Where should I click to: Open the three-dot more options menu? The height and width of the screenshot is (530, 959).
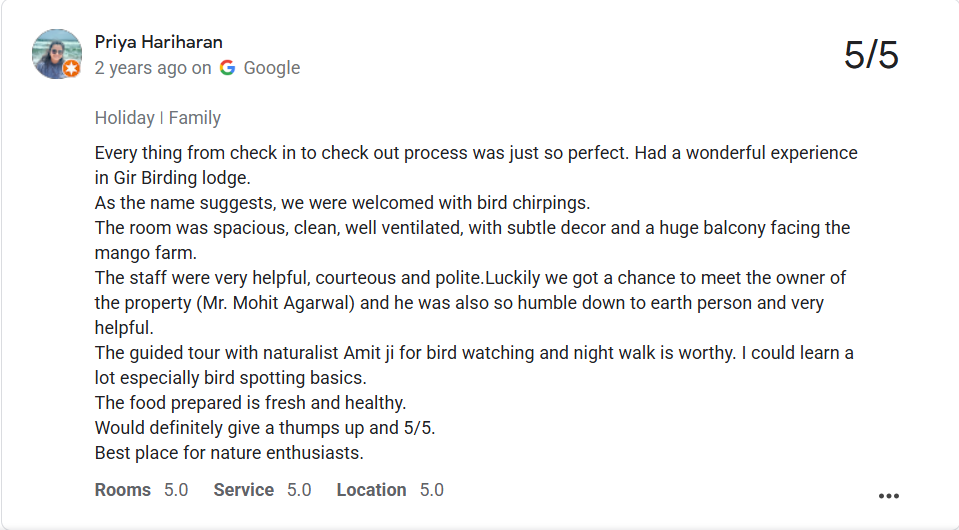[x=888, y=496]
